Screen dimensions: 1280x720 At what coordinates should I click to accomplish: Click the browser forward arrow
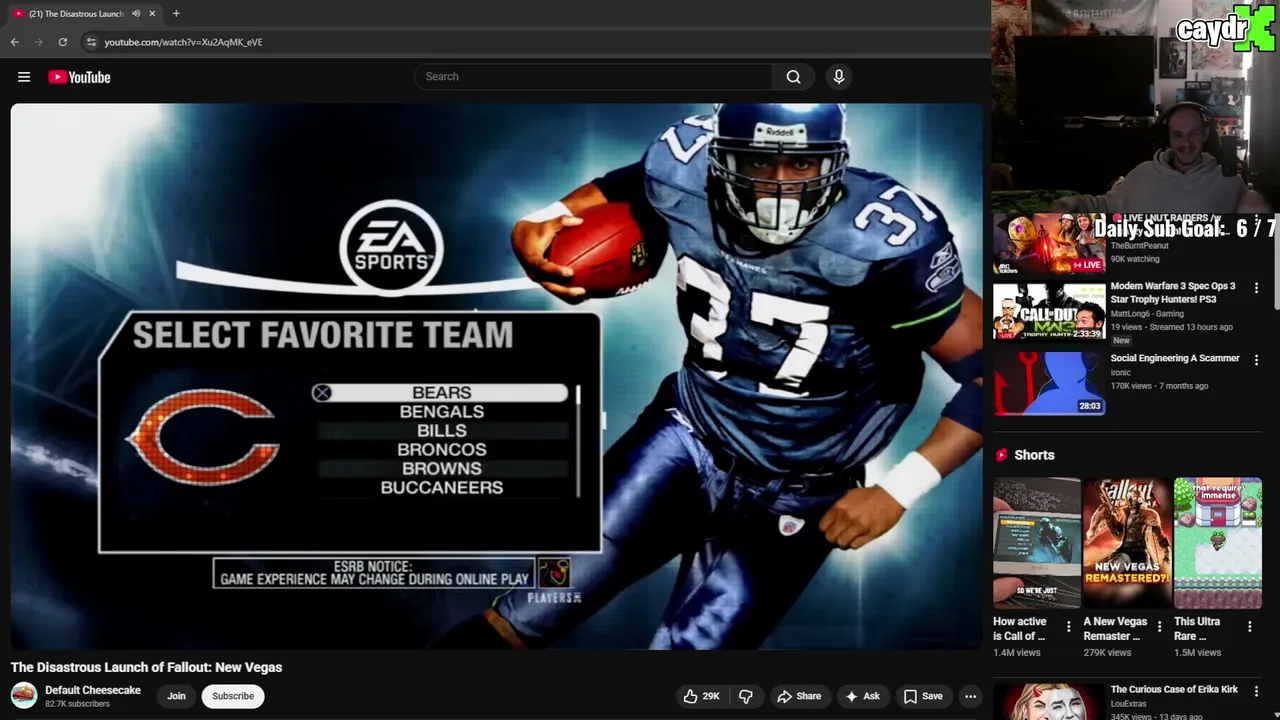coord(38,42)
